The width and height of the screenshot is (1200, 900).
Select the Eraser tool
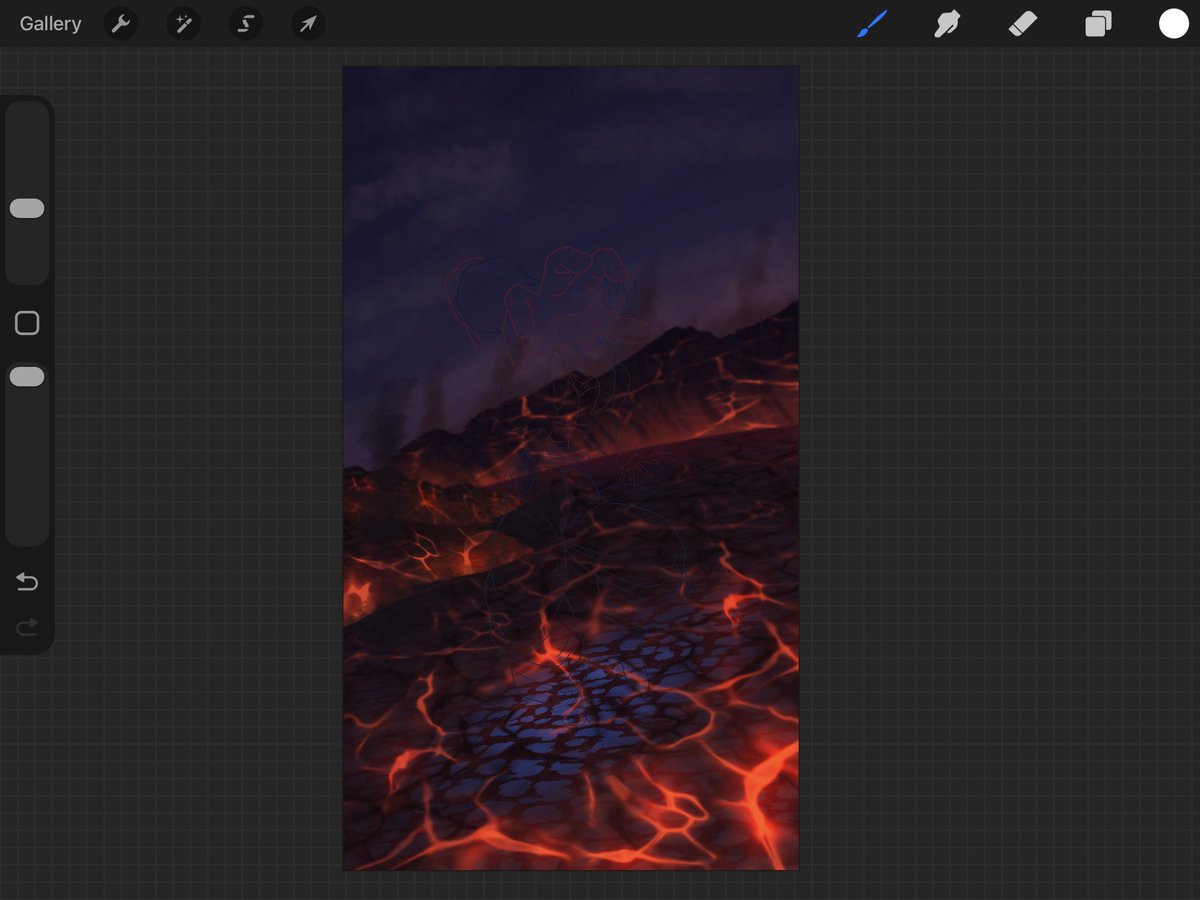tap(1023, 24)
